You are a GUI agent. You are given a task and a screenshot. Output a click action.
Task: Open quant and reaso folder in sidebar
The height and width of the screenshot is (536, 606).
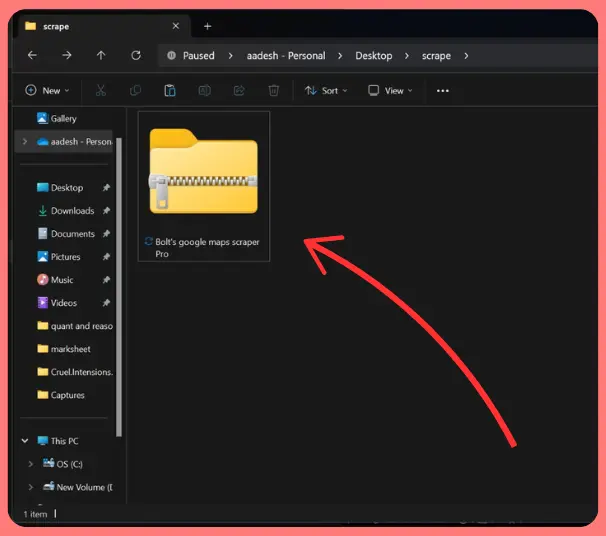tap(75, 326)
